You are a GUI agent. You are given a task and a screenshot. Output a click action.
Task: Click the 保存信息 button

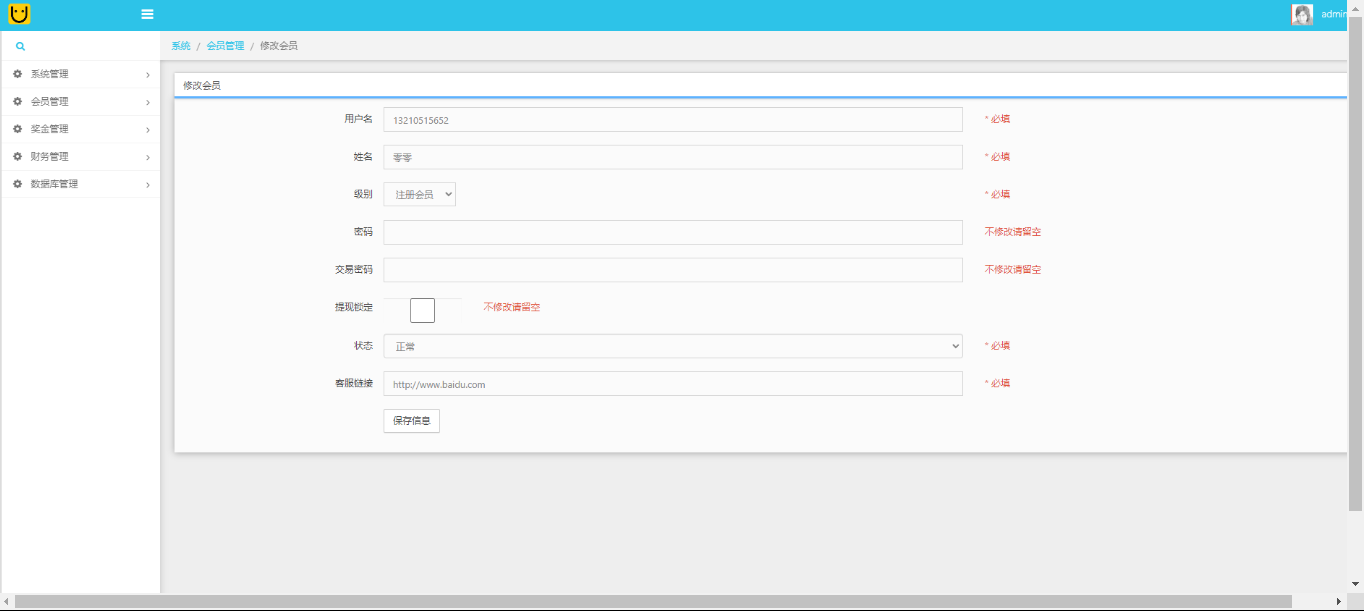[411, 421]
